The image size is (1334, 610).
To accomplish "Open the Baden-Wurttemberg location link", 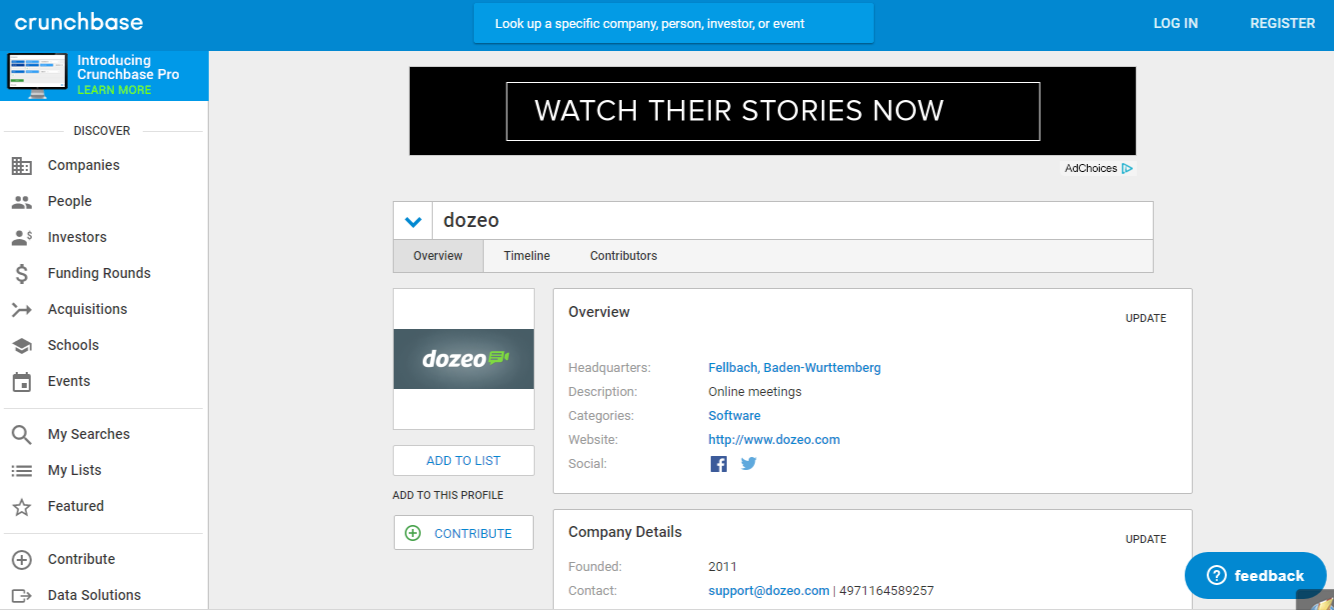I will coord(822,368).
